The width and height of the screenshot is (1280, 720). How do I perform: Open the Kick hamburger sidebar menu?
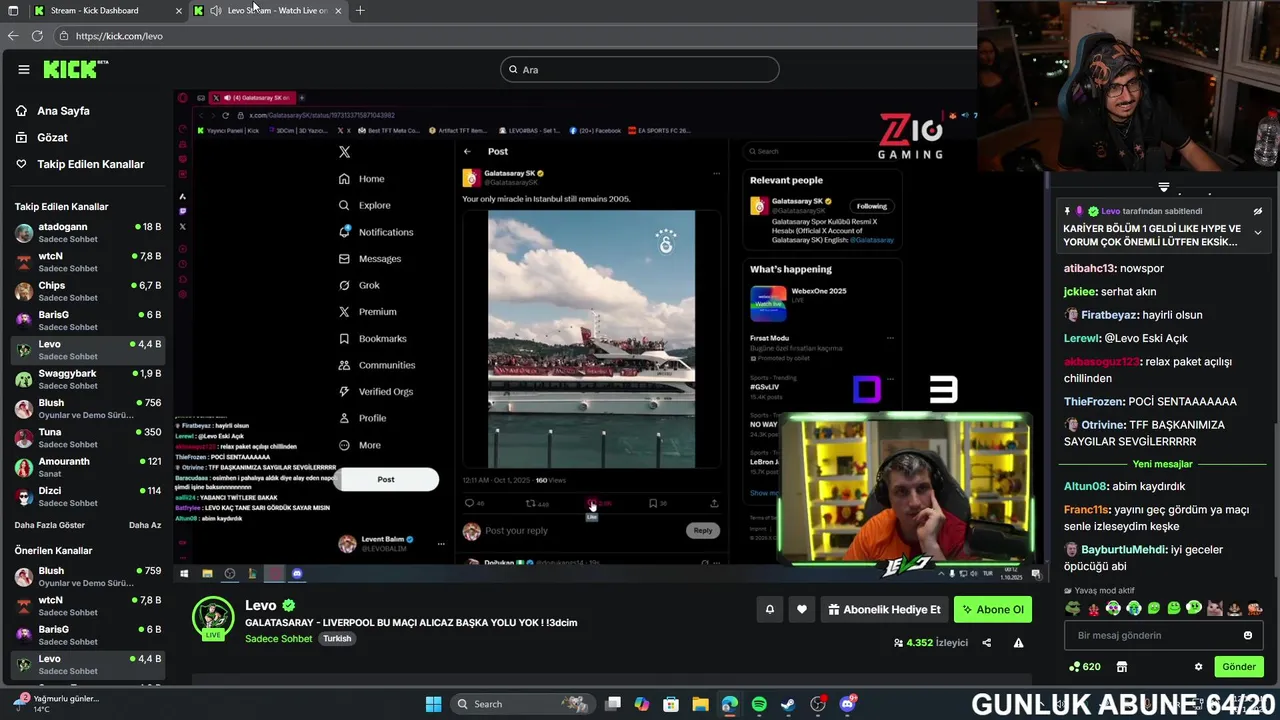[24, 69]
